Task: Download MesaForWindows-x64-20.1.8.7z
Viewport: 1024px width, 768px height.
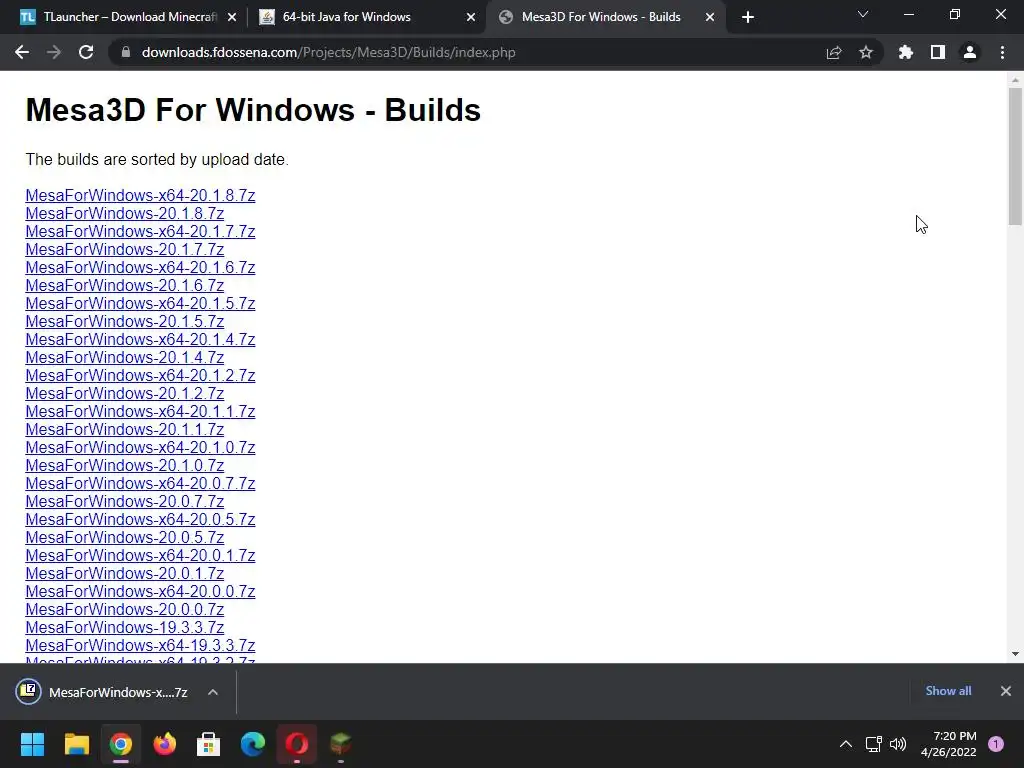Action: click(140, 195)
